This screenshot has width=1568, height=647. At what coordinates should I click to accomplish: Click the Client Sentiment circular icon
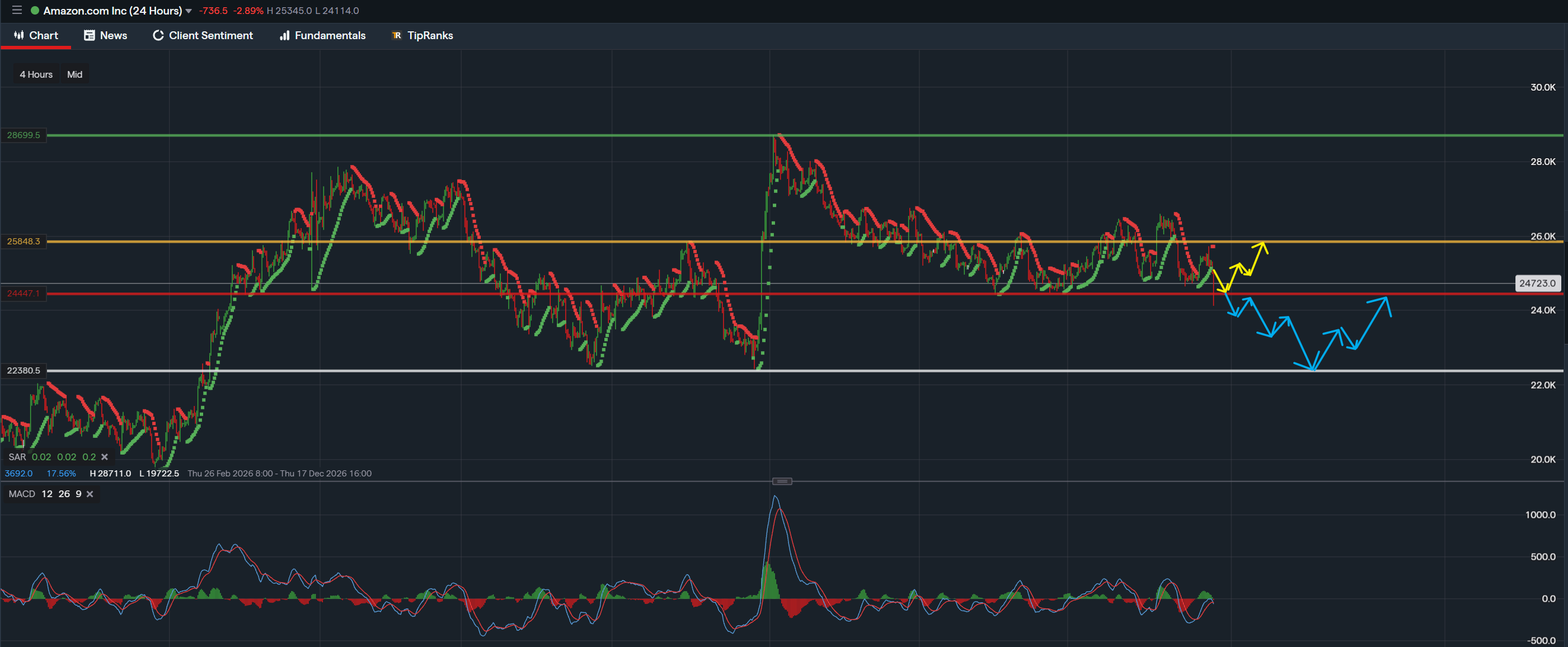pyautogui.click(x=158, y=35)
